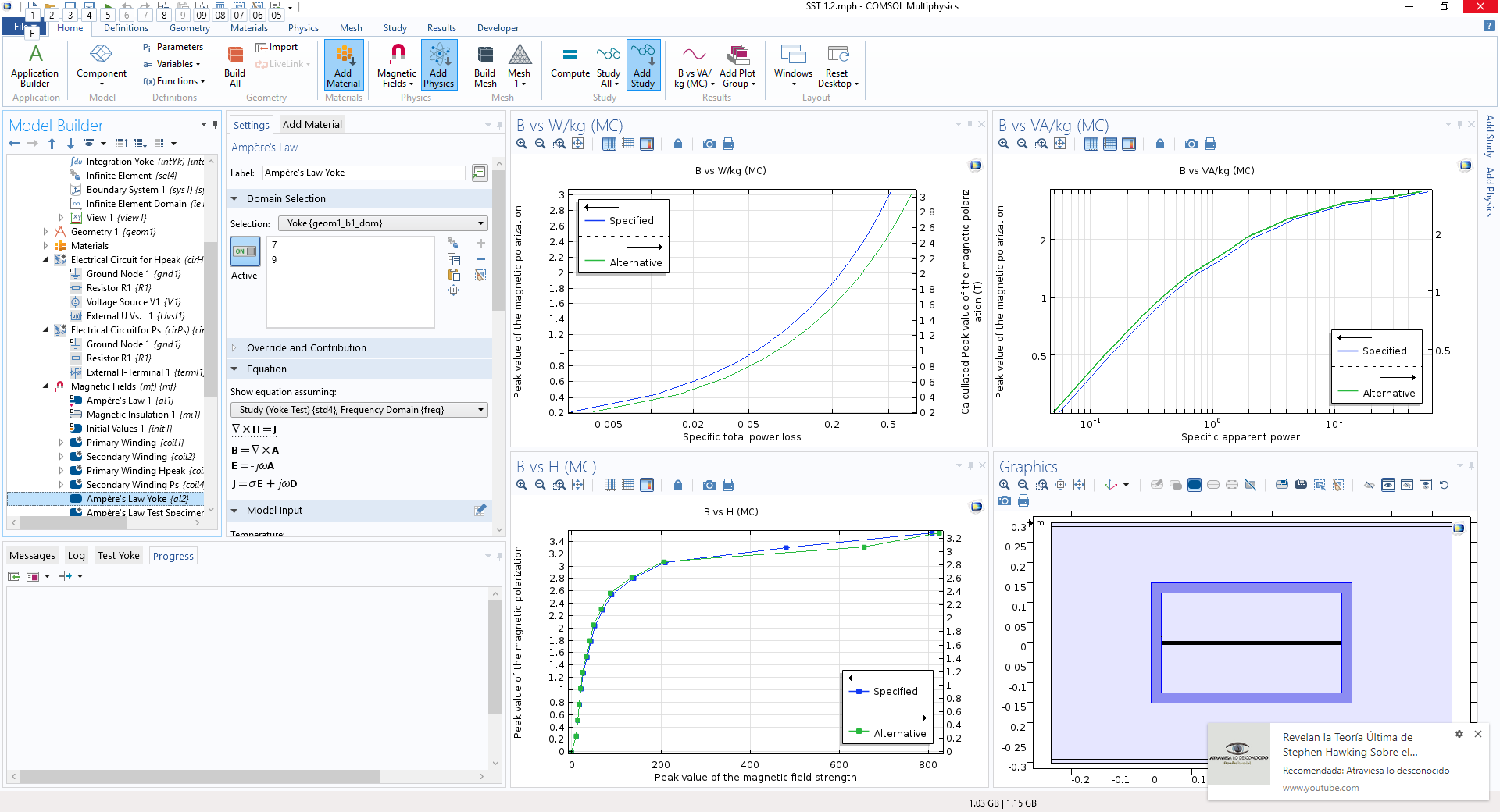Open the Show equation assuming dropdown
Screen dimensions: 1500x812
coord(359,409)
